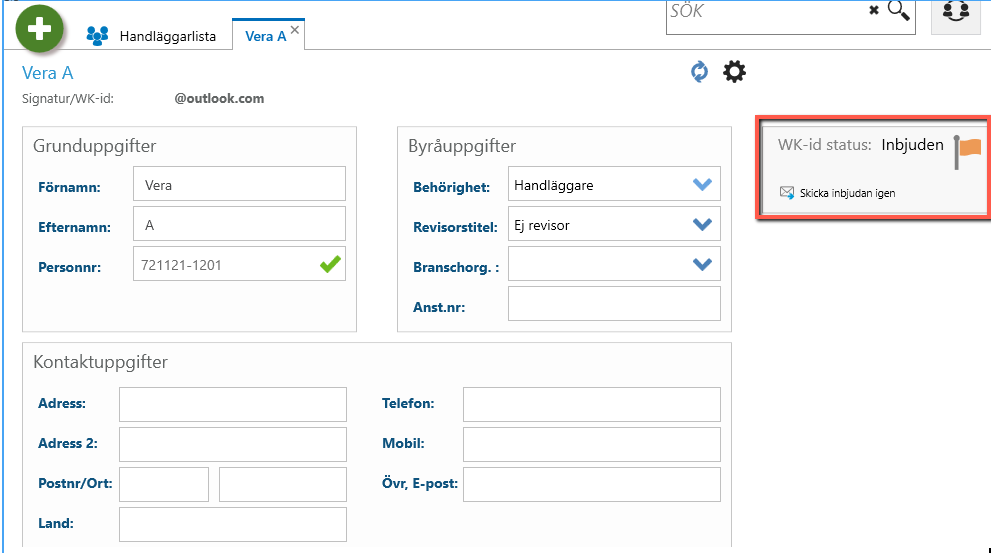The height and width of the screenshot is (553, 991).
Task: Clear the search field with the x icon
Action: point(873,10)
